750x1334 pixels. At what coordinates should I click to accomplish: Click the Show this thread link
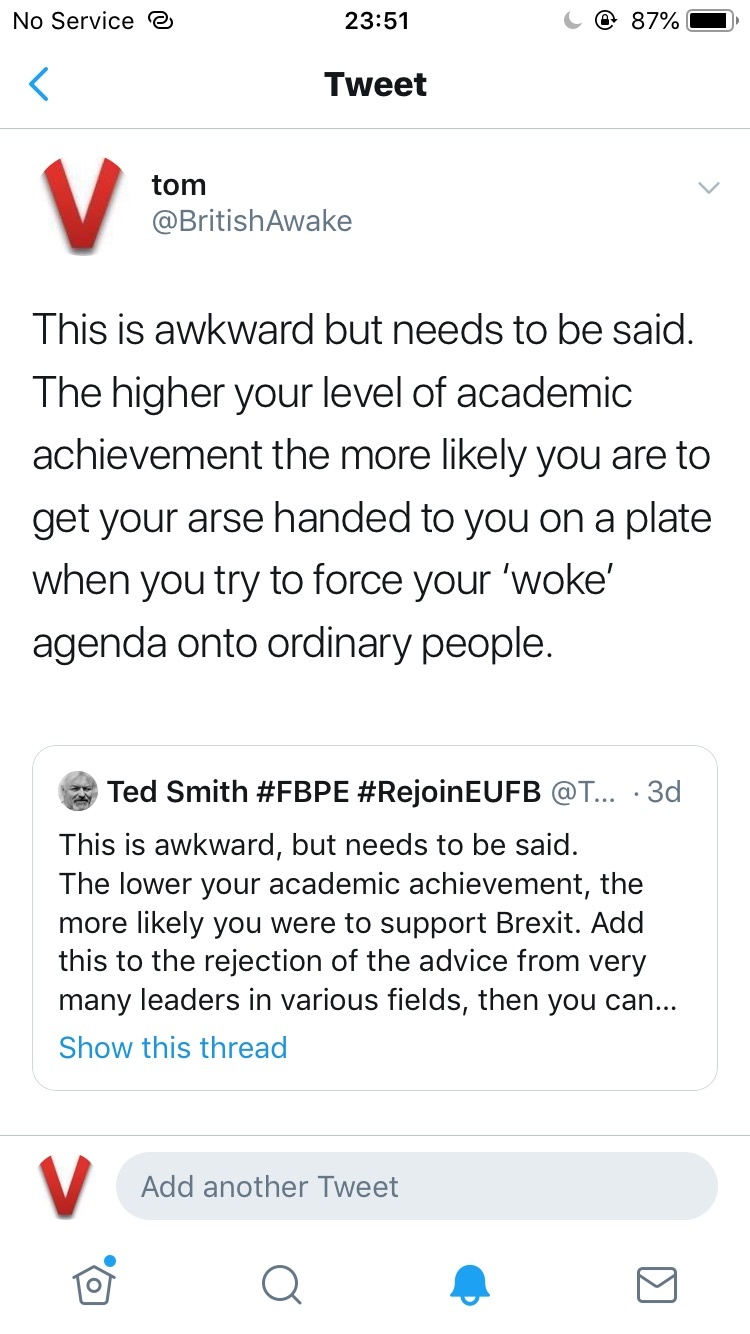[173, 1047]
